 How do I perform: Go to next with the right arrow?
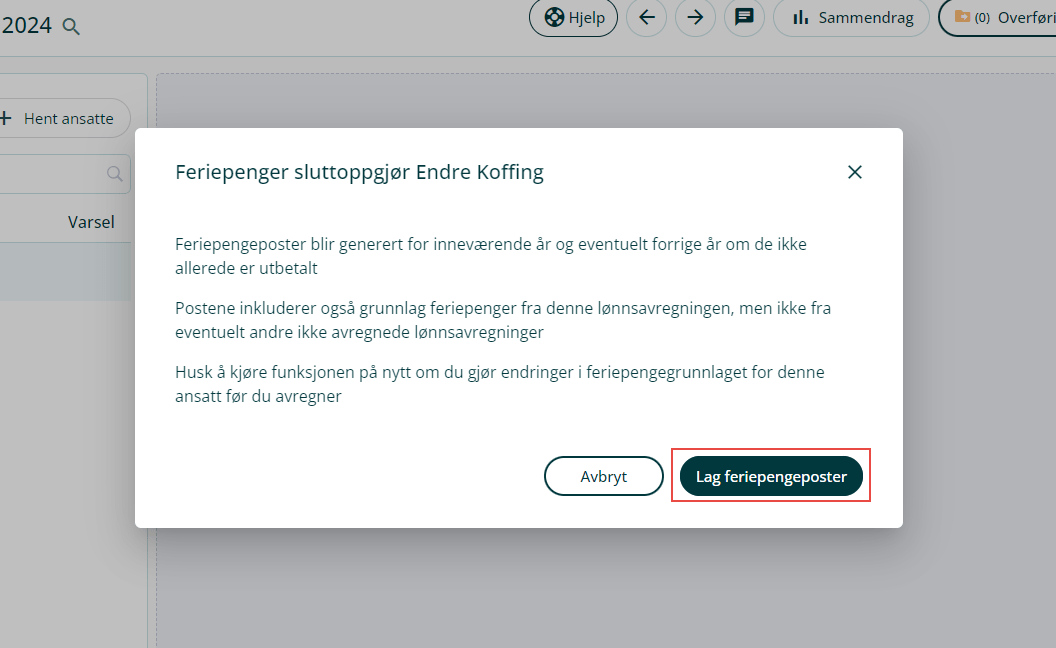[x=695, y=18]
